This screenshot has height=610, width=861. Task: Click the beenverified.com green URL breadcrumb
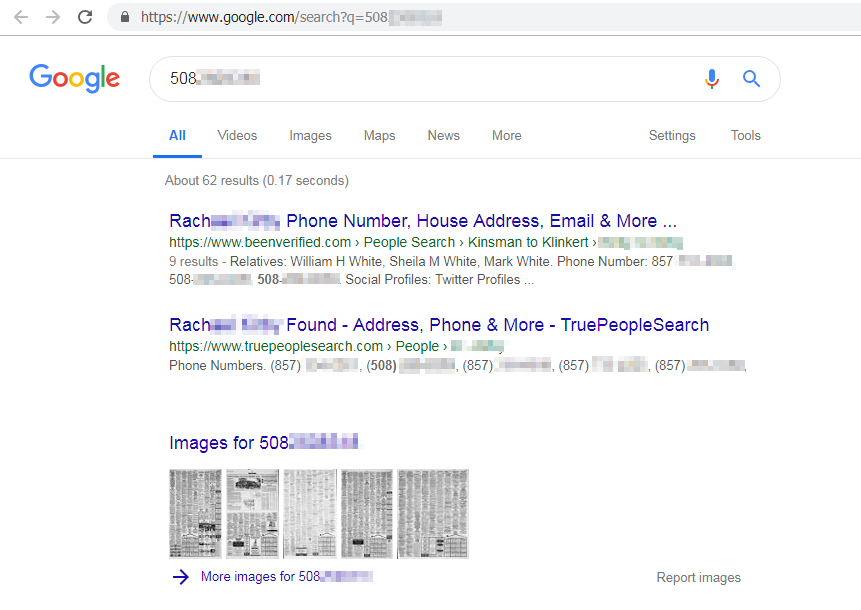click(426, 242)
